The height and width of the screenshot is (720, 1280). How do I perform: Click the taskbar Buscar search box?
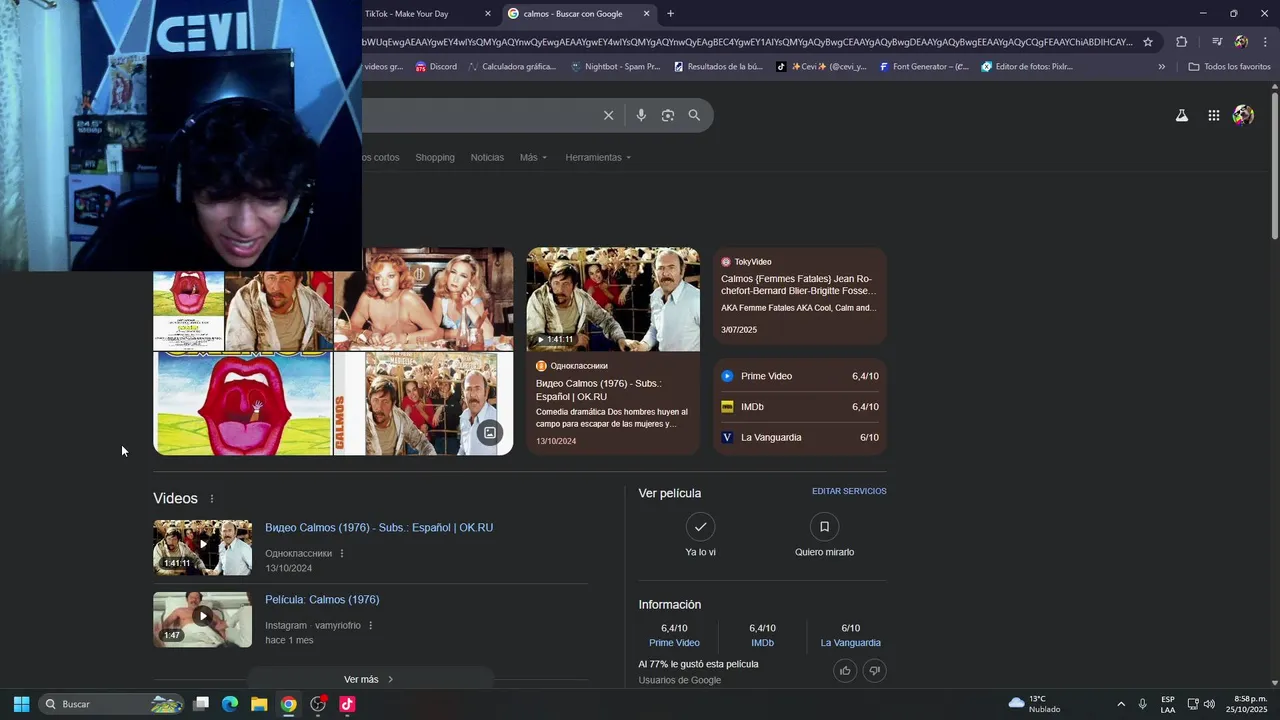pyautogui.click(x=110, y=704)
